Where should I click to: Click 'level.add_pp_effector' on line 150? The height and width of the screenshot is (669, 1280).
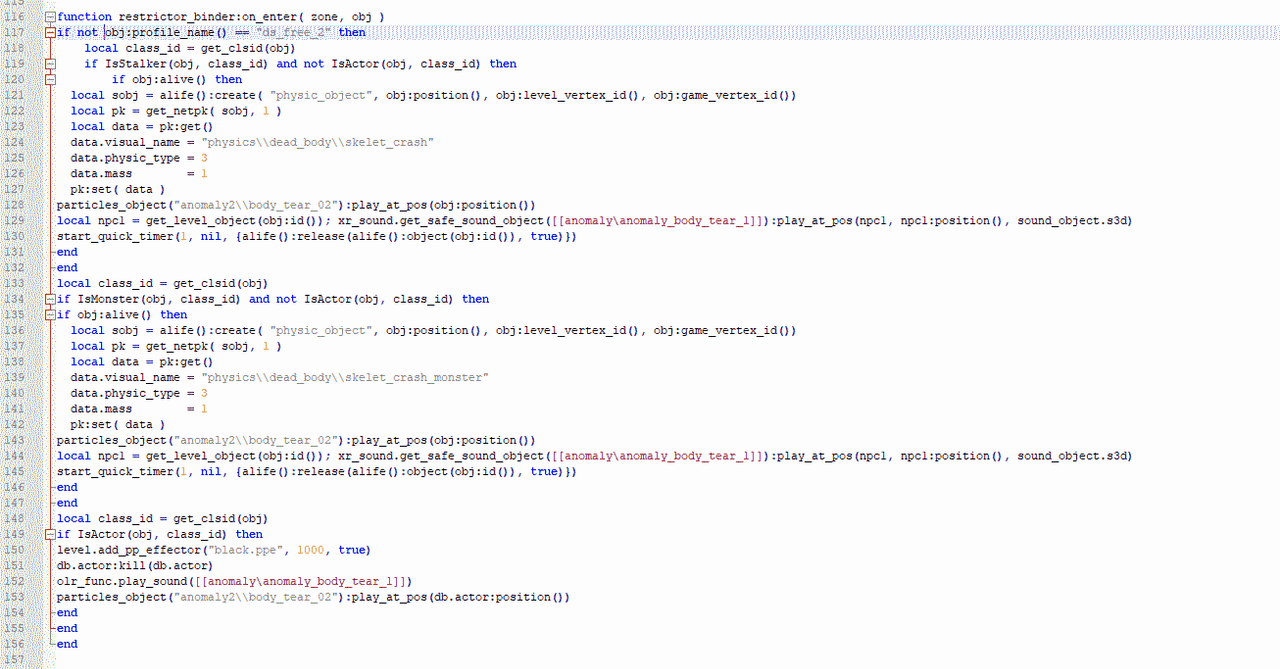[x=128, y=550]
